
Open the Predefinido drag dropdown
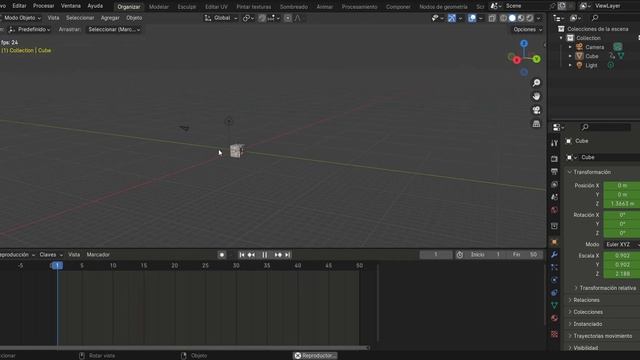pos(30,29)
